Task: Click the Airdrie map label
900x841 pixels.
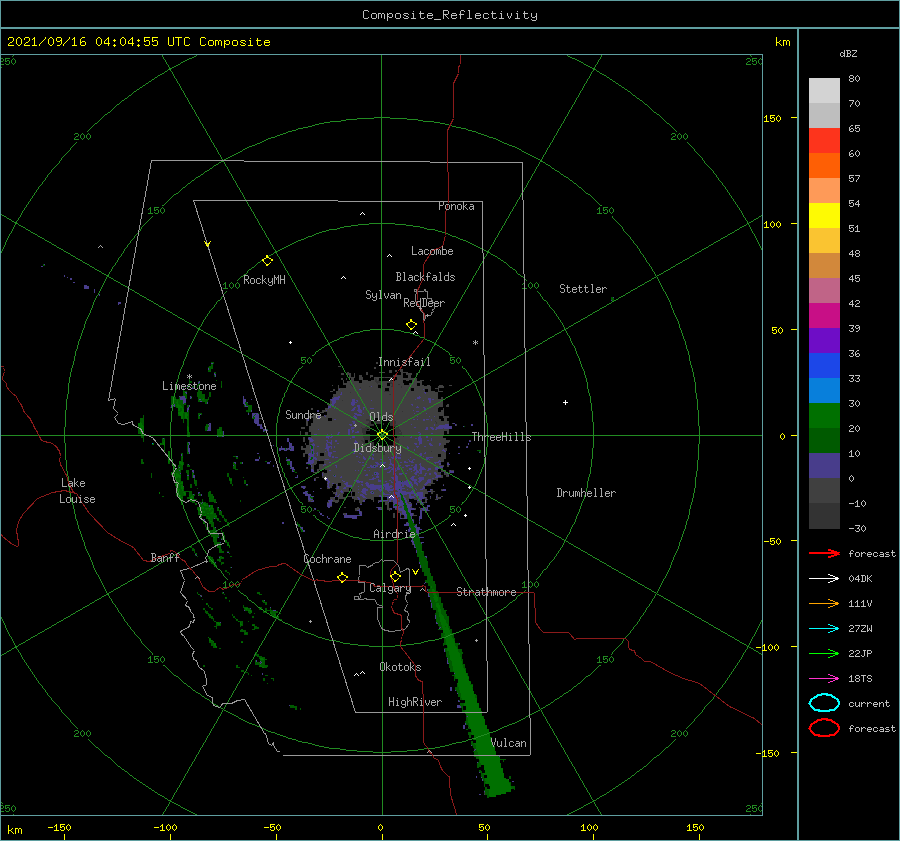Action: pyautogui.click(x=394, y=534)
